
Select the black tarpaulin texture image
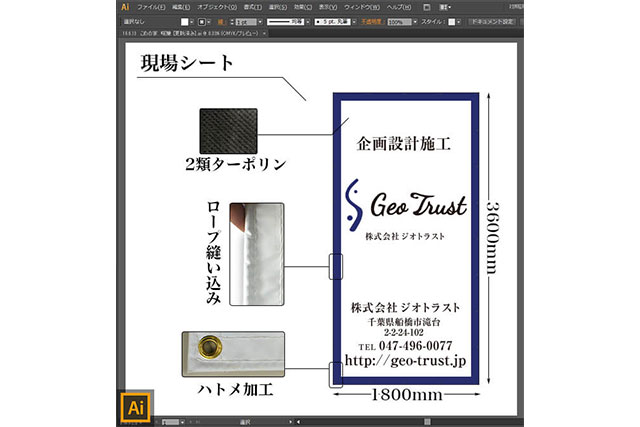[x=229, y=131]
